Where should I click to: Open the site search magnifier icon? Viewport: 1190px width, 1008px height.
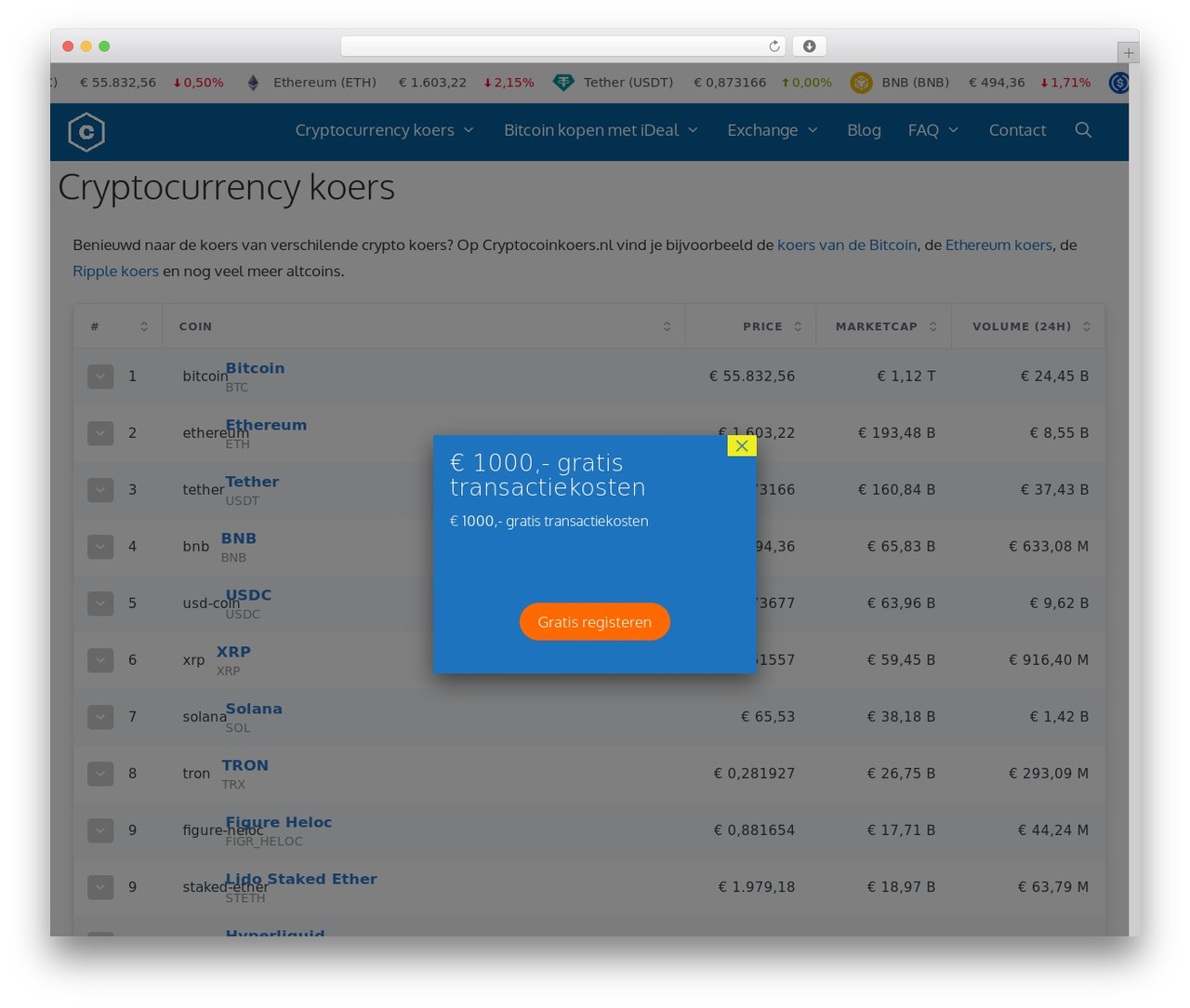1083,130
